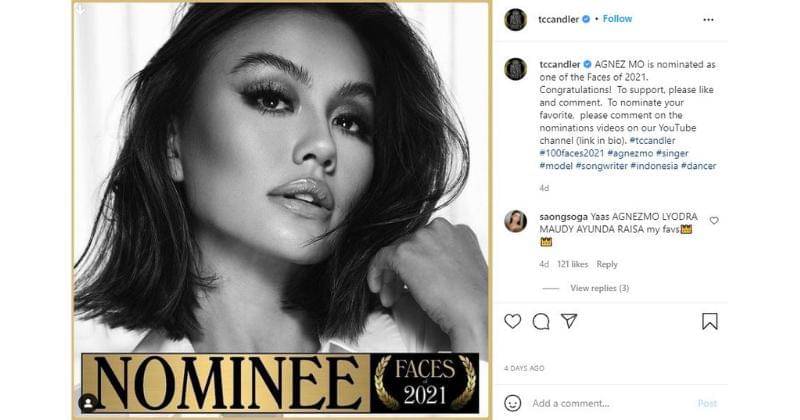800x420 pixels.
Task: Open the 121 likes list
Action: pyautogui.click(x=572, y=264)
